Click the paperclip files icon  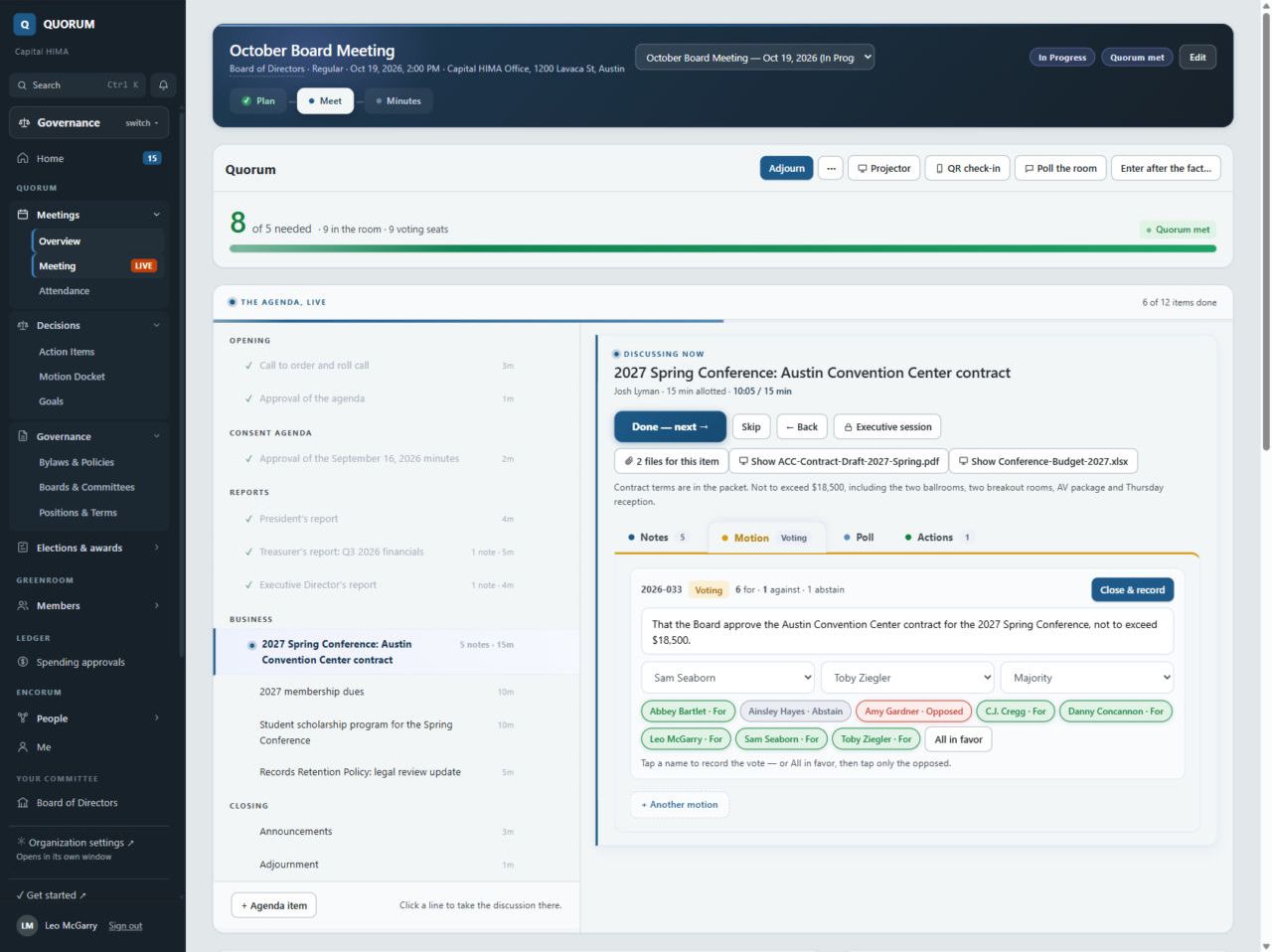[x=628, y=461]
